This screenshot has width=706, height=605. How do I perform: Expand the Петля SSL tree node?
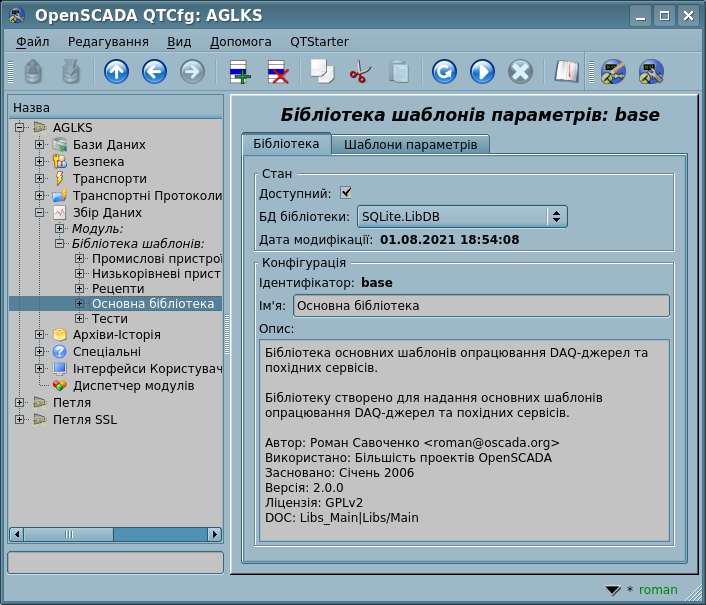19,420
